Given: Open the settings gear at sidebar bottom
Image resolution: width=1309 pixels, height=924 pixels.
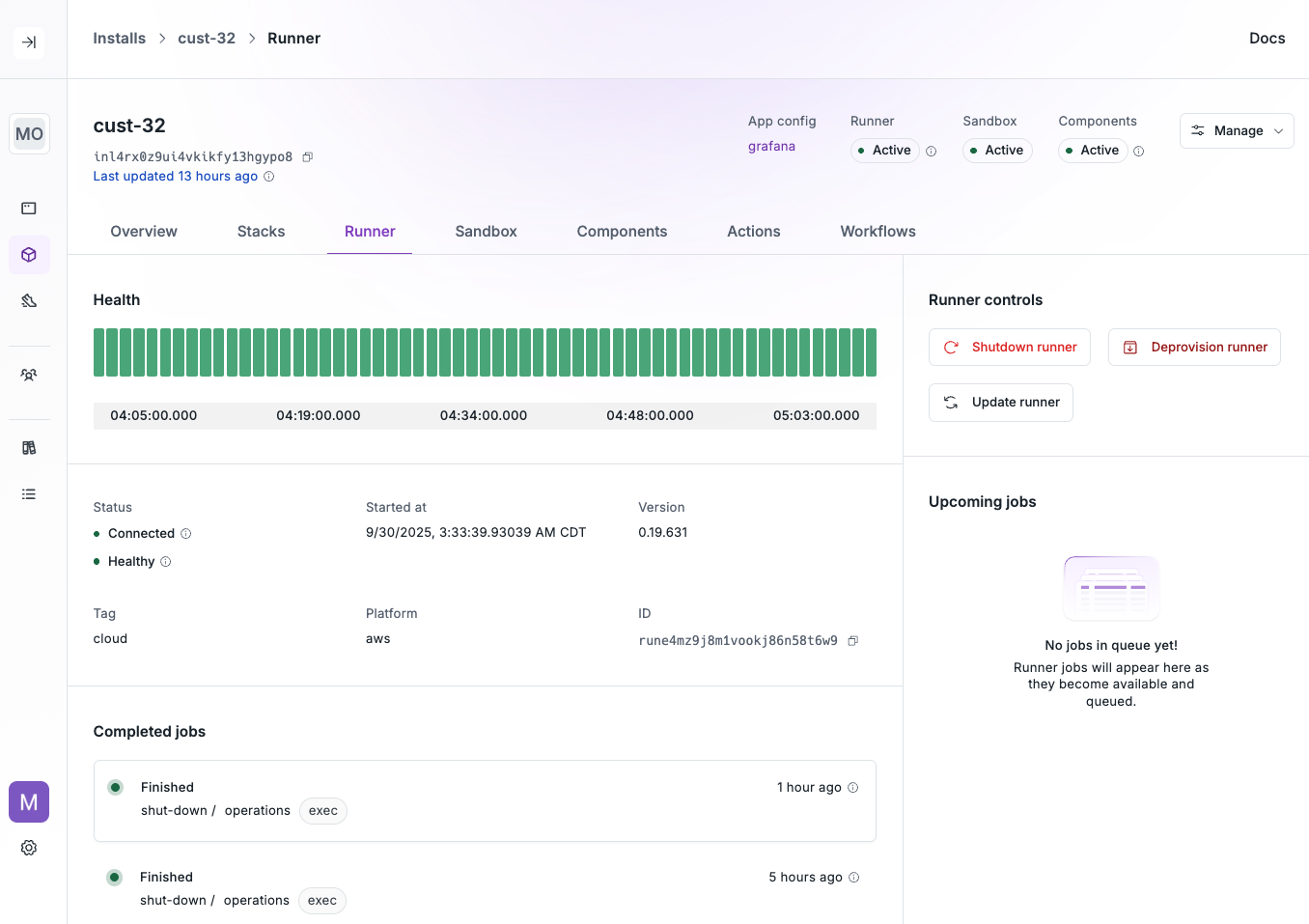Looking at the screenshot, I should pyautogui.click(x=29, y=847).
